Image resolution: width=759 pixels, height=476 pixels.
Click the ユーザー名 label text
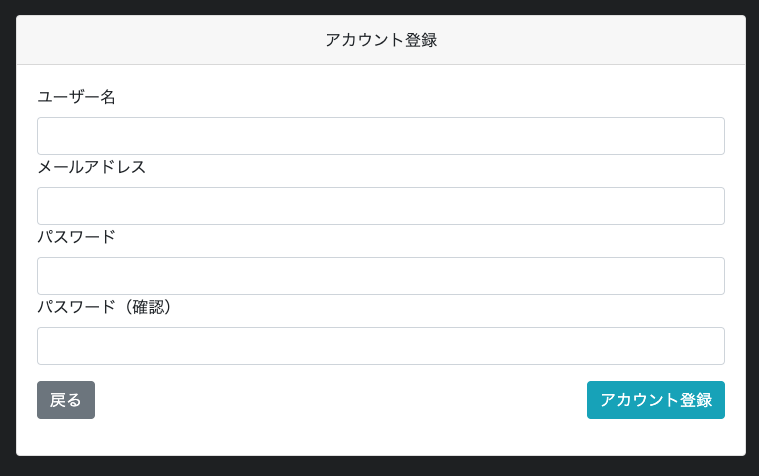77,97
